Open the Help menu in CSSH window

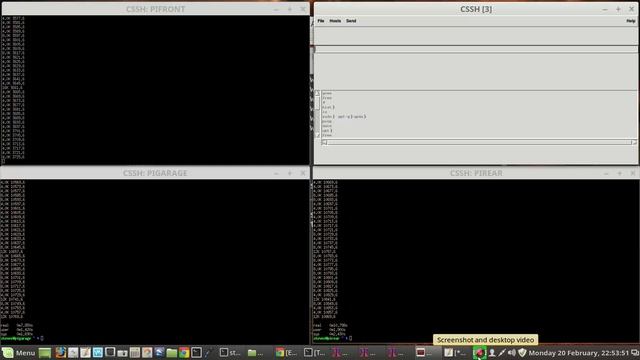click(x=631, y=21)
